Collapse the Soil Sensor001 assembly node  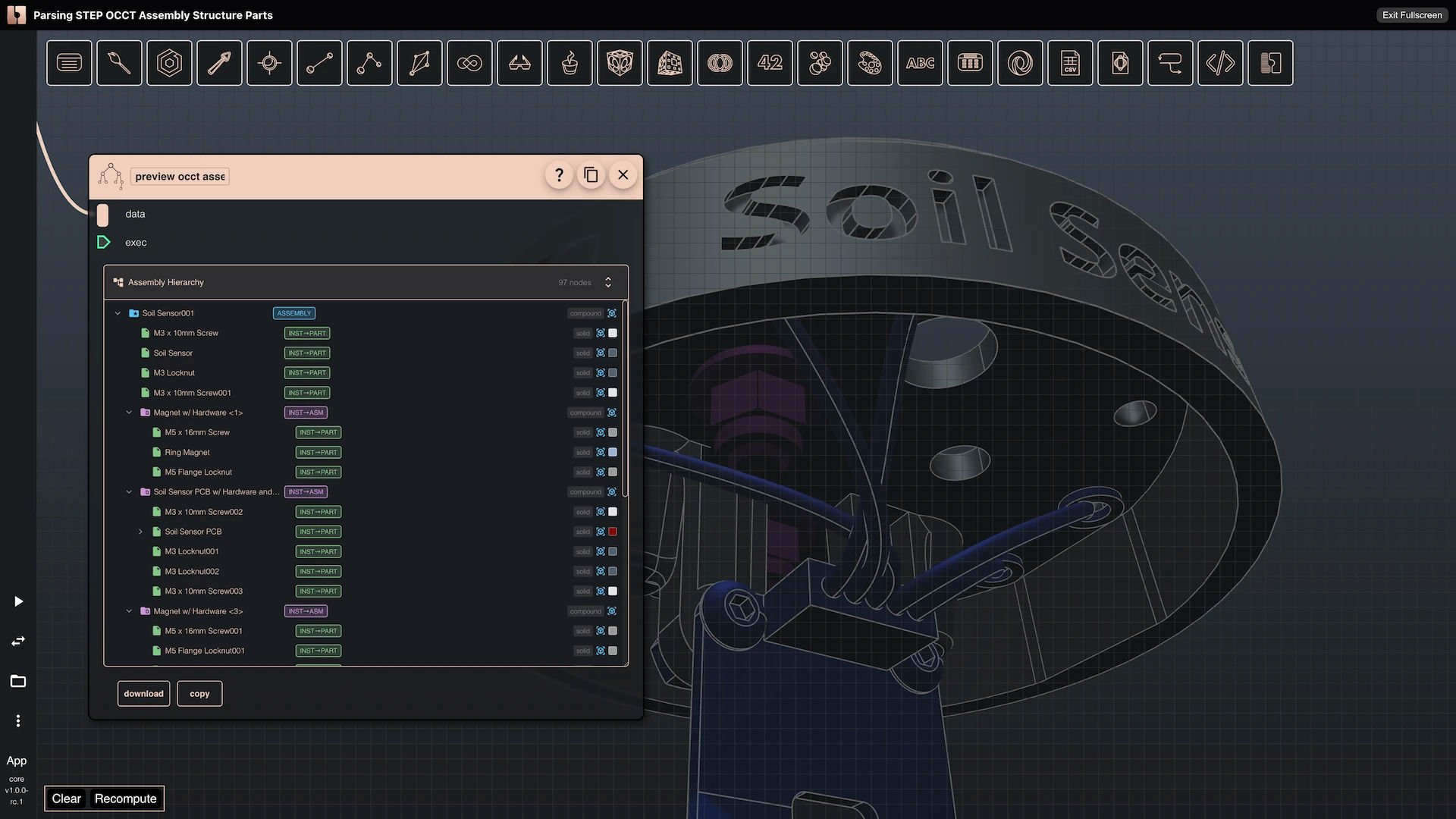118,313
